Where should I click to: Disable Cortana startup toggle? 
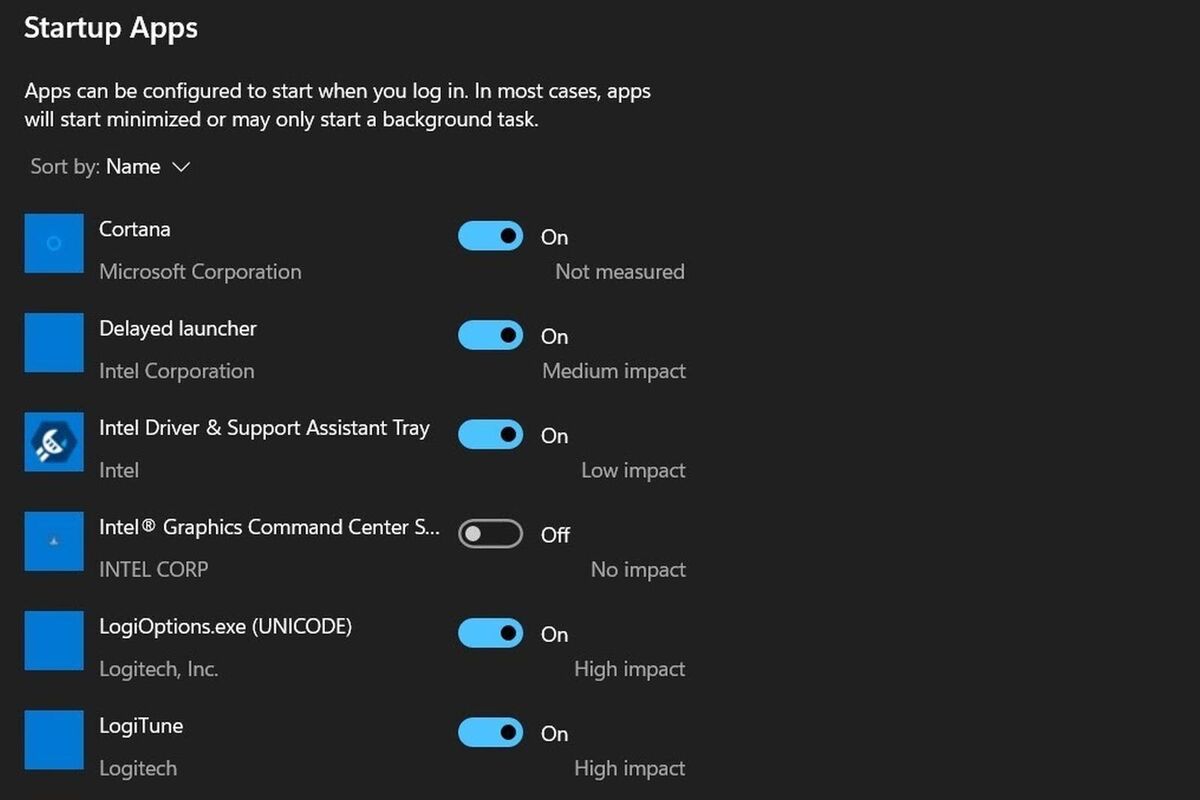(x=490, y=236)
